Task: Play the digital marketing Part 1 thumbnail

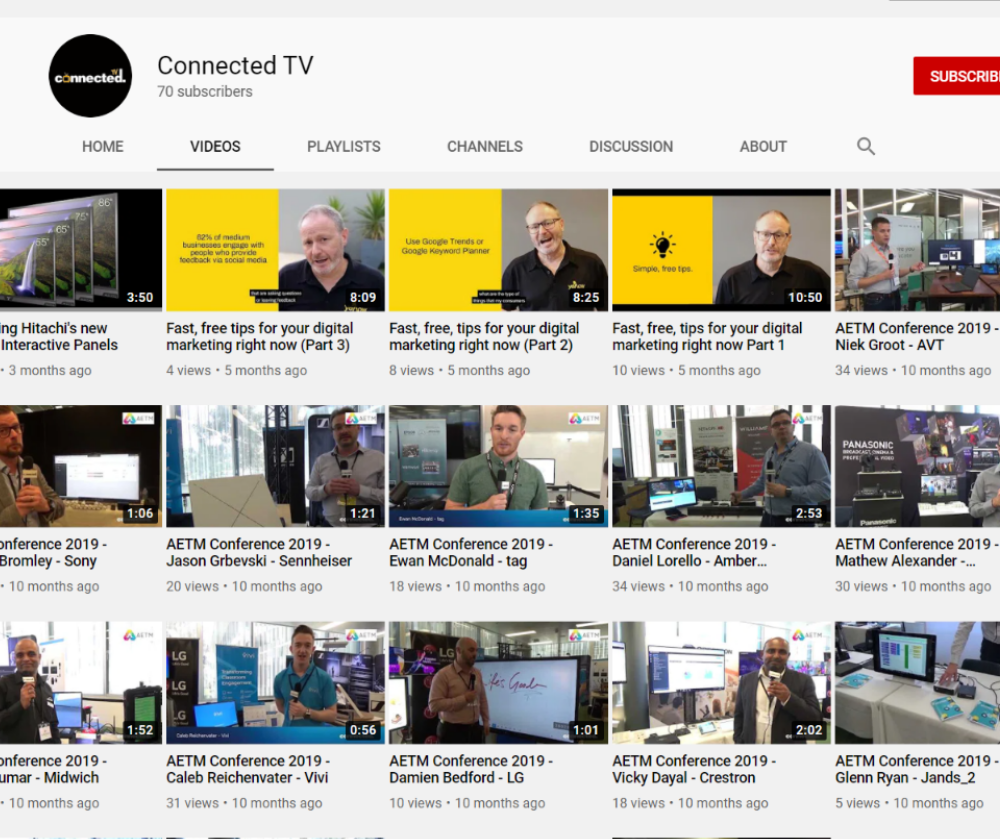Action: (x=721, y=250)
